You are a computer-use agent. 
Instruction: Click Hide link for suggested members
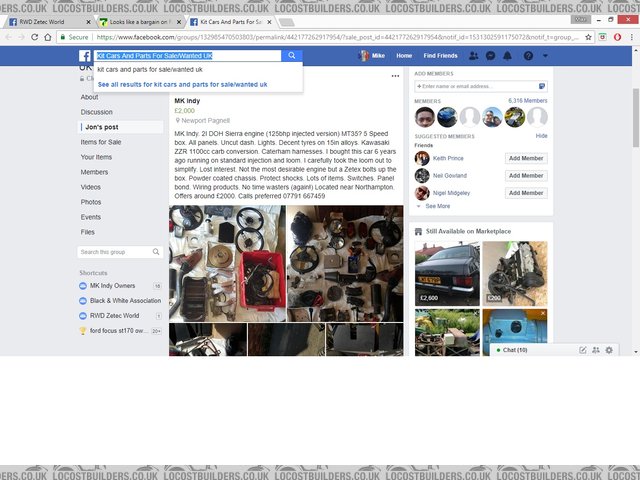(x=541, y=135)
